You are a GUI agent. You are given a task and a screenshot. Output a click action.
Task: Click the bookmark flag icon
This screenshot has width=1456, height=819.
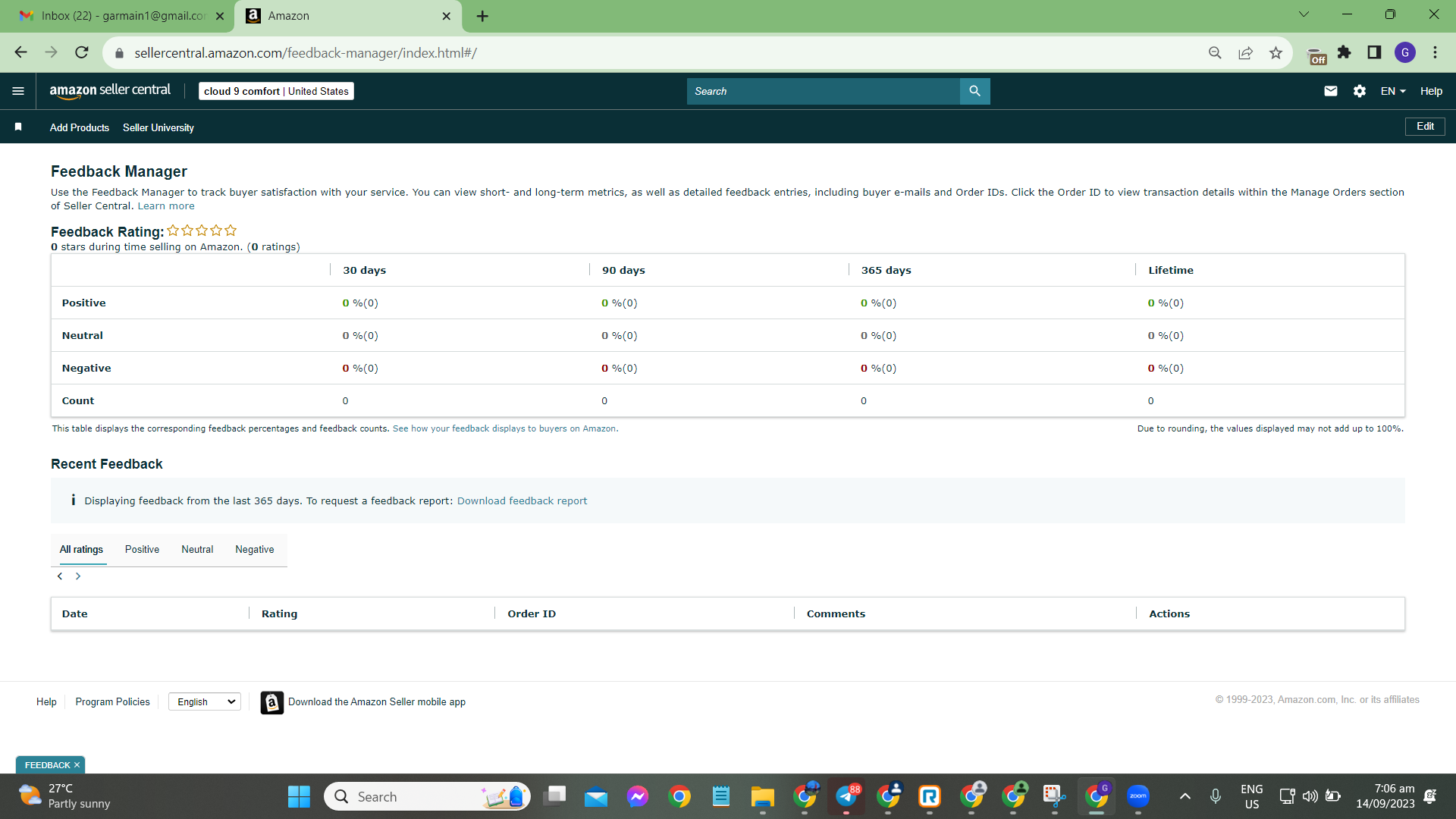pyautogui.click(x=18, y=127)
